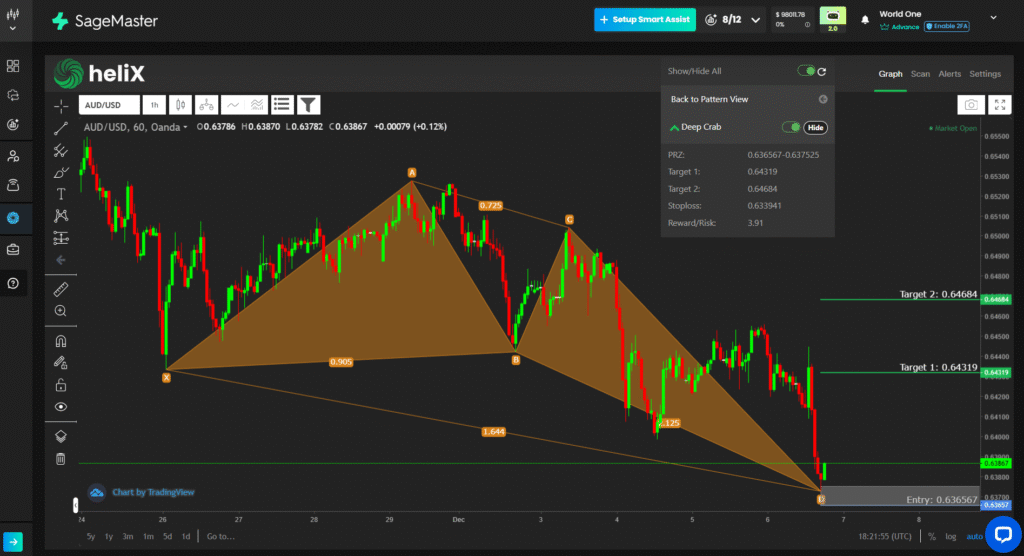Click the trash icon to remove drawings
The image size is (1024, 556).
61,459
